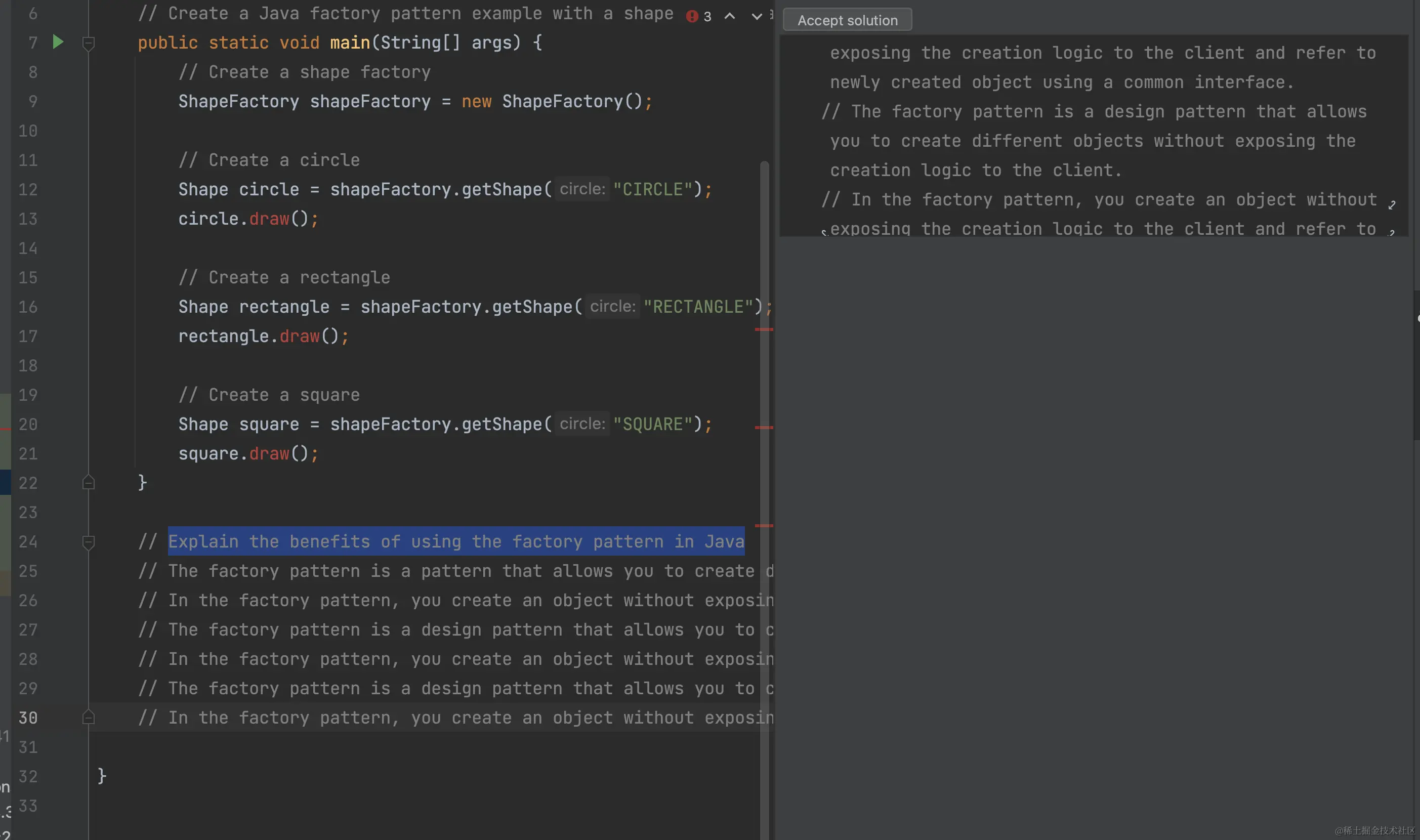Viewport: 1420px width, 840px height.
Task: Collapse the comment block fold marker at line 24
Action: (88, 542)
